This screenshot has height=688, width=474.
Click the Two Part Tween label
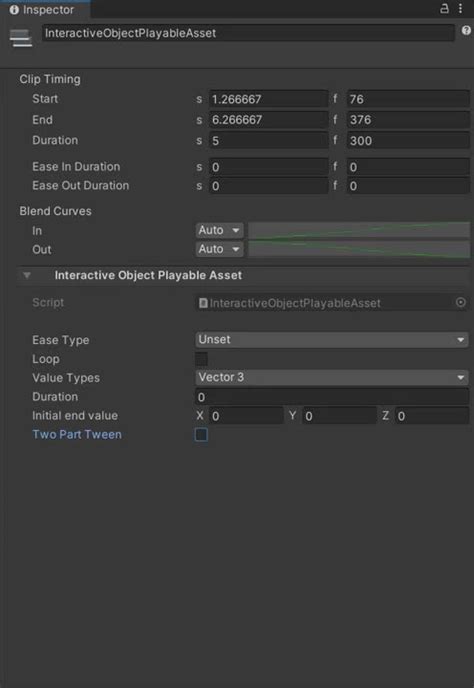pos(77,434)
